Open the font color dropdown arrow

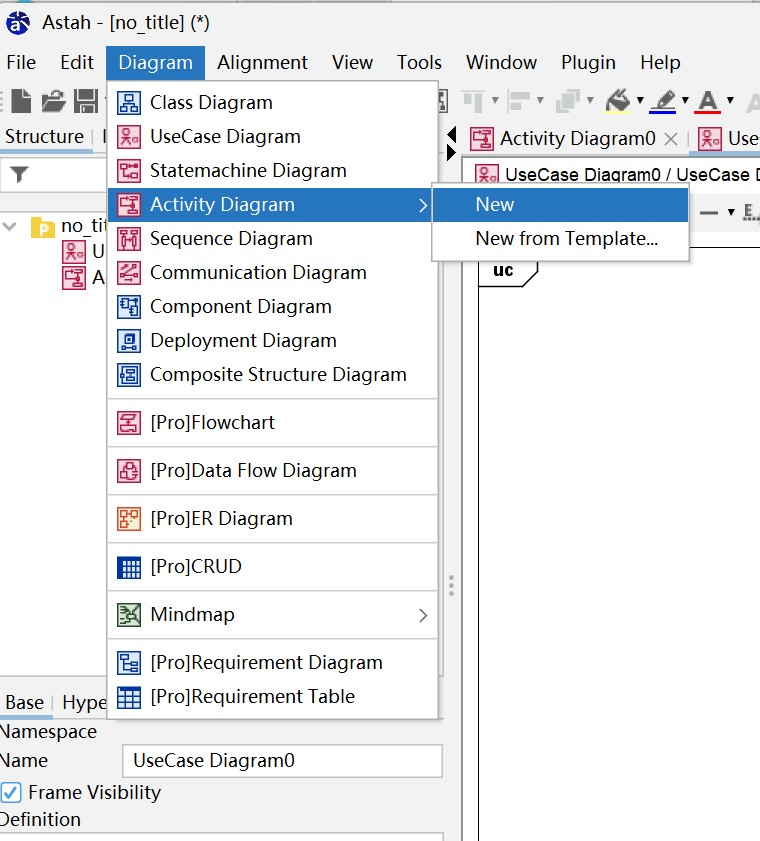(730, 100)
